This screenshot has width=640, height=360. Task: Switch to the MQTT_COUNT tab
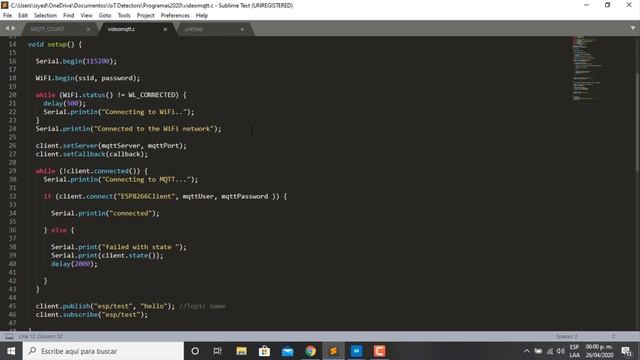pyautogui.click(x=47, y=29)
